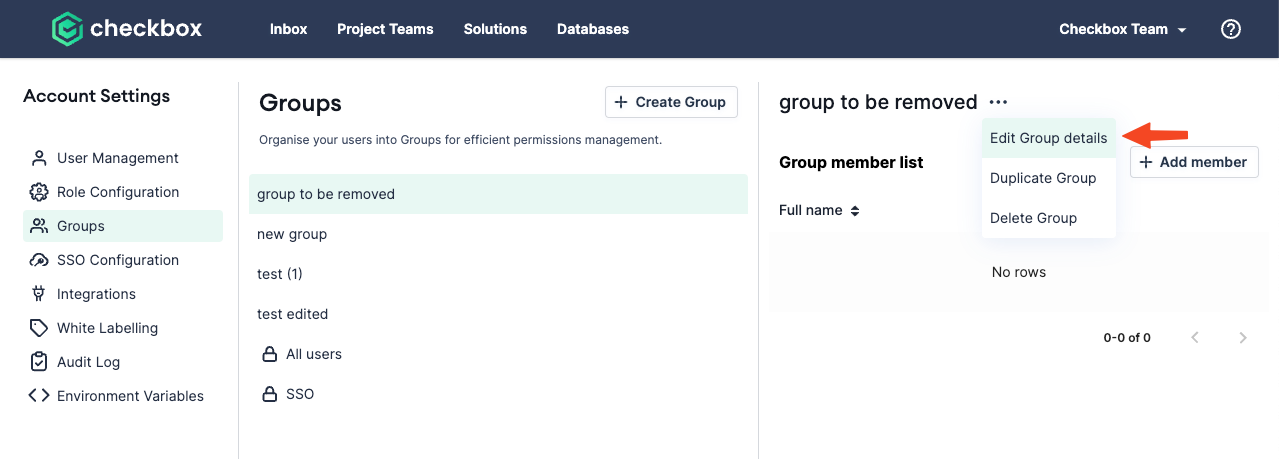The image size is (1279, 459).
Task: Expand the Checkbox Team account dropdown
Action: pos(1123,29)
